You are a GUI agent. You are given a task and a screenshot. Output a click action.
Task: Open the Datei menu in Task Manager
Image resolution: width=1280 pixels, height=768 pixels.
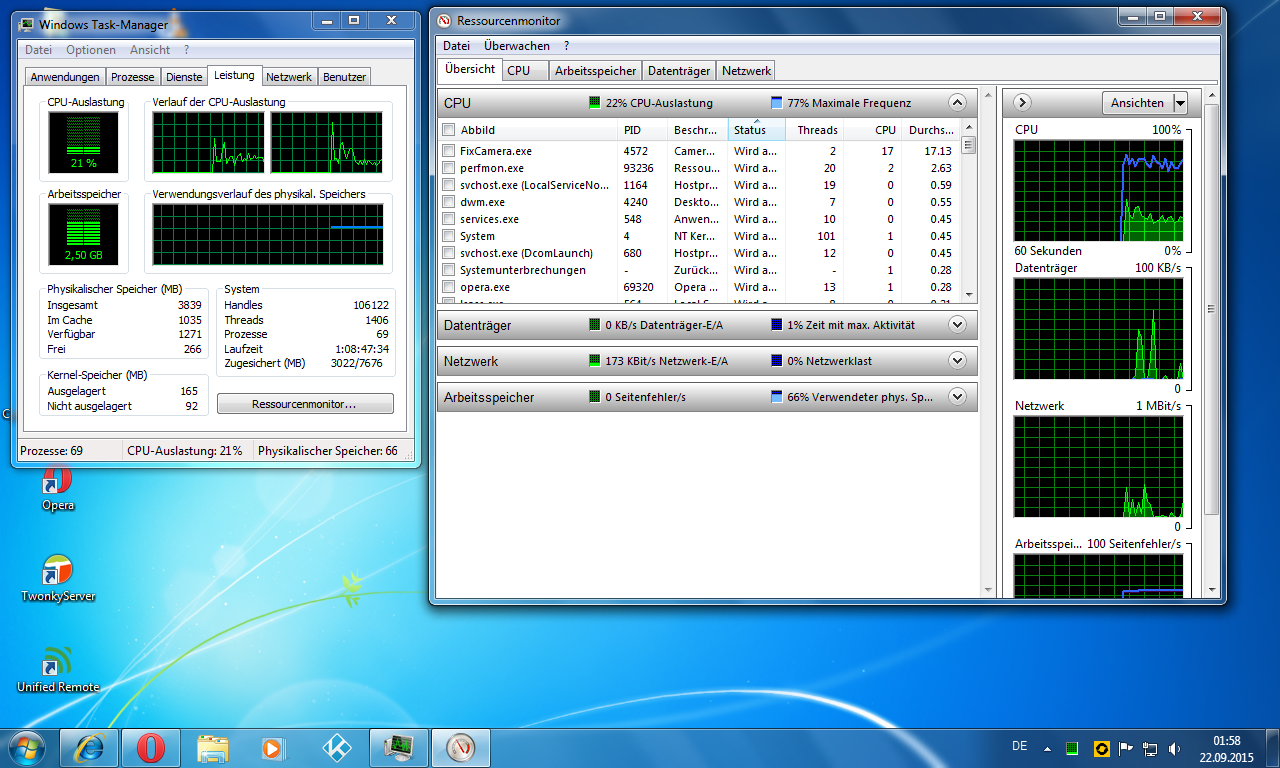pyautogui.click(x=39, y=50)
